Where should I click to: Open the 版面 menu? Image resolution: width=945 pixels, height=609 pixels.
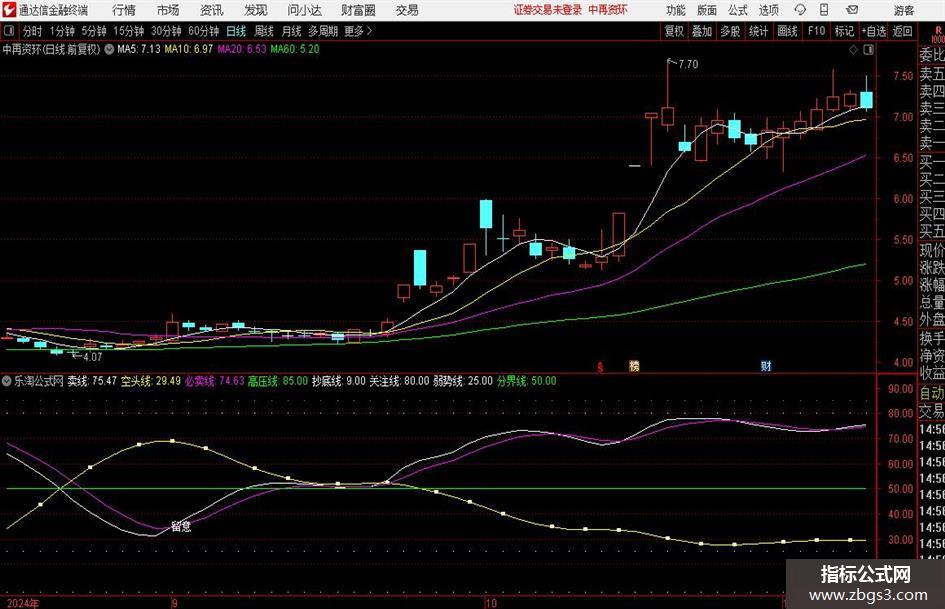click(706, 10)
